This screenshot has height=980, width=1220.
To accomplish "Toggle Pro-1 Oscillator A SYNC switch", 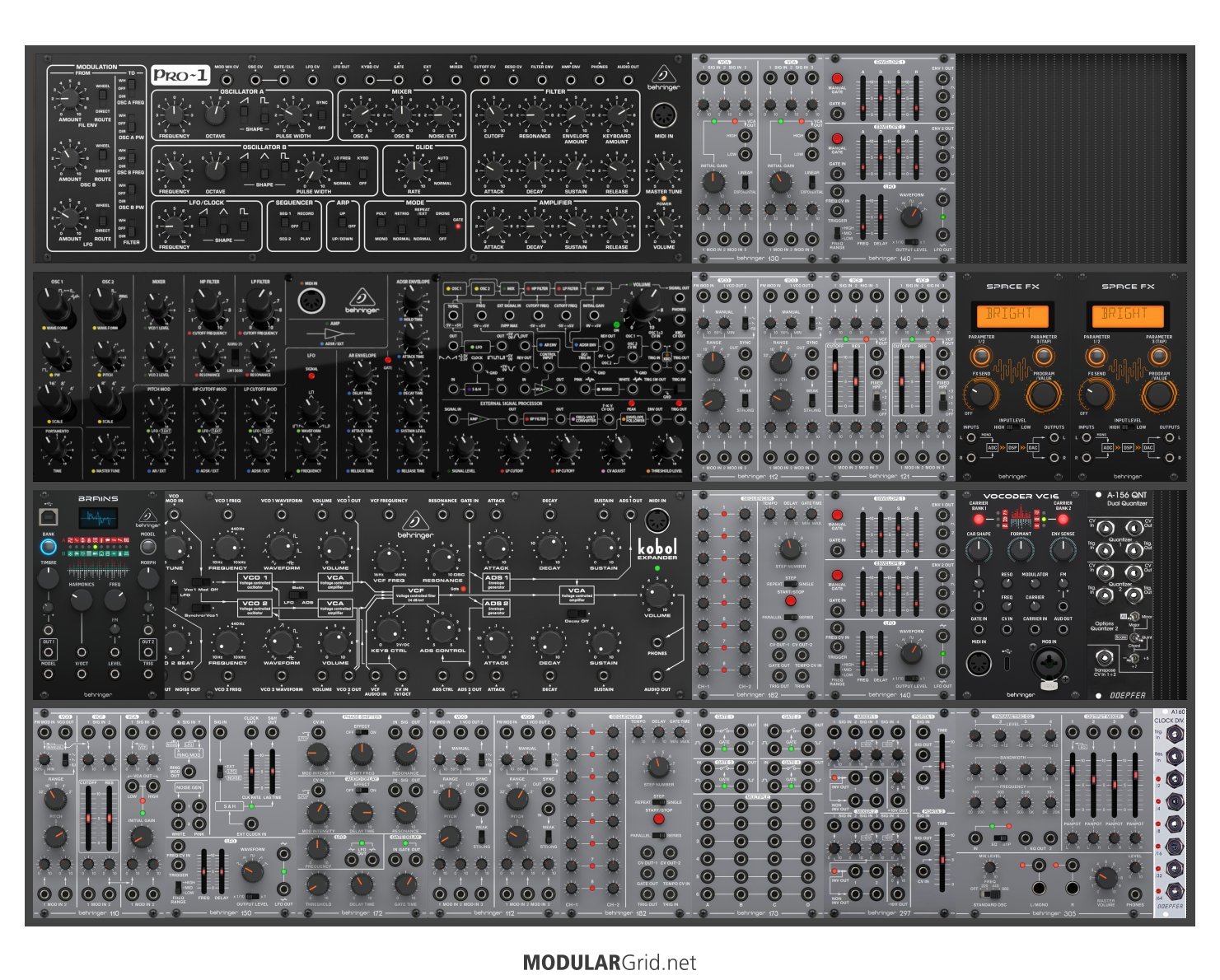I will click(x=321, y=115).
